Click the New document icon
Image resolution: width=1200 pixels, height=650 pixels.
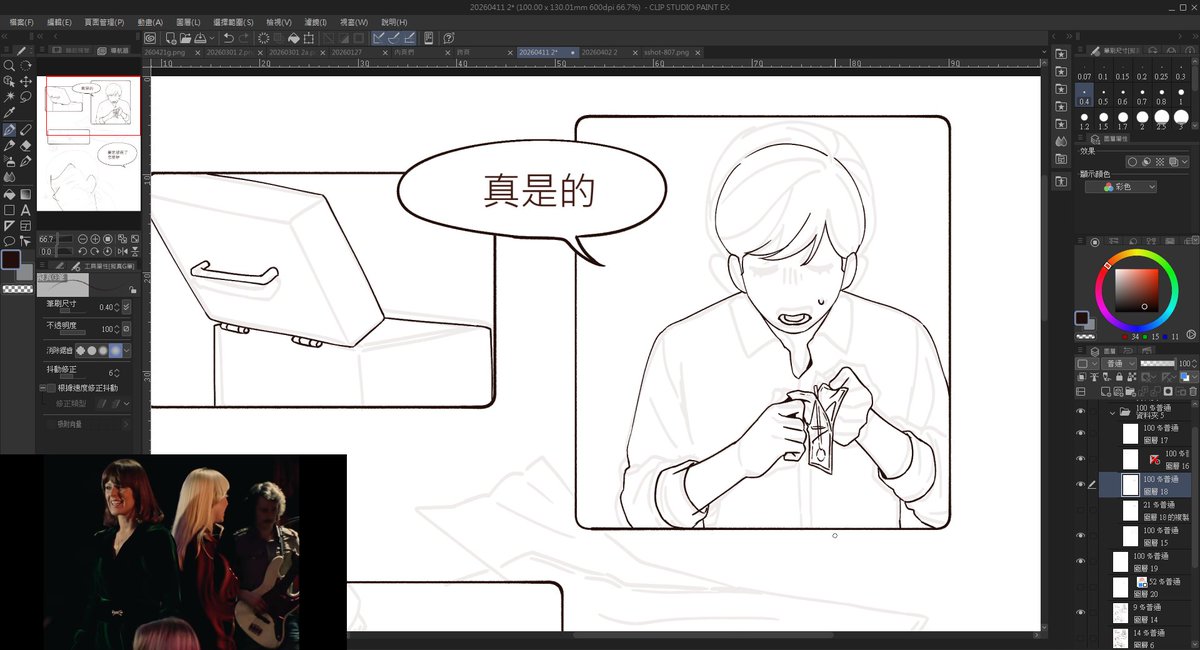coord(171,38)
